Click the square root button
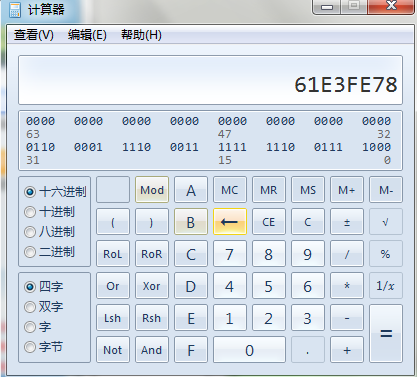This screenshot has height=377, width=417. [386, 222]
